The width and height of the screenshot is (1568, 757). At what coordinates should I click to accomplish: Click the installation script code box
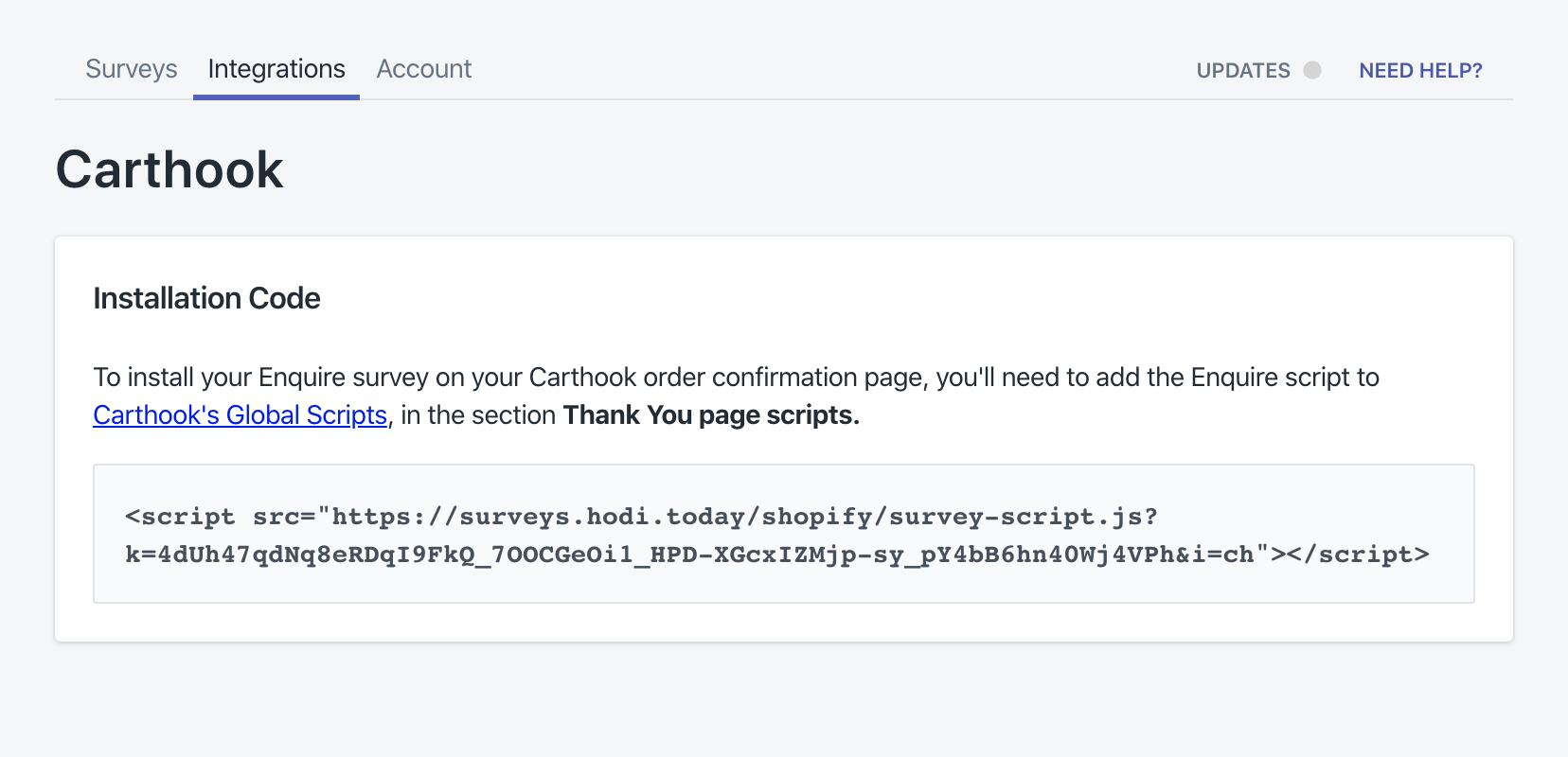[x=784, y=534]
